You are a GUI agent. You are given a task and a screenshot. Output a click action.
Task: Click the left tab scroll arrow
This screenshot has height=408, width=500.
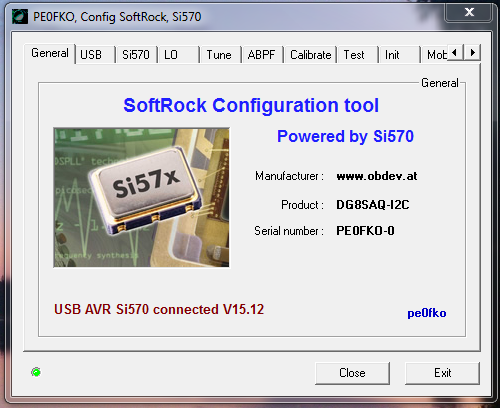tap(455, 53)
